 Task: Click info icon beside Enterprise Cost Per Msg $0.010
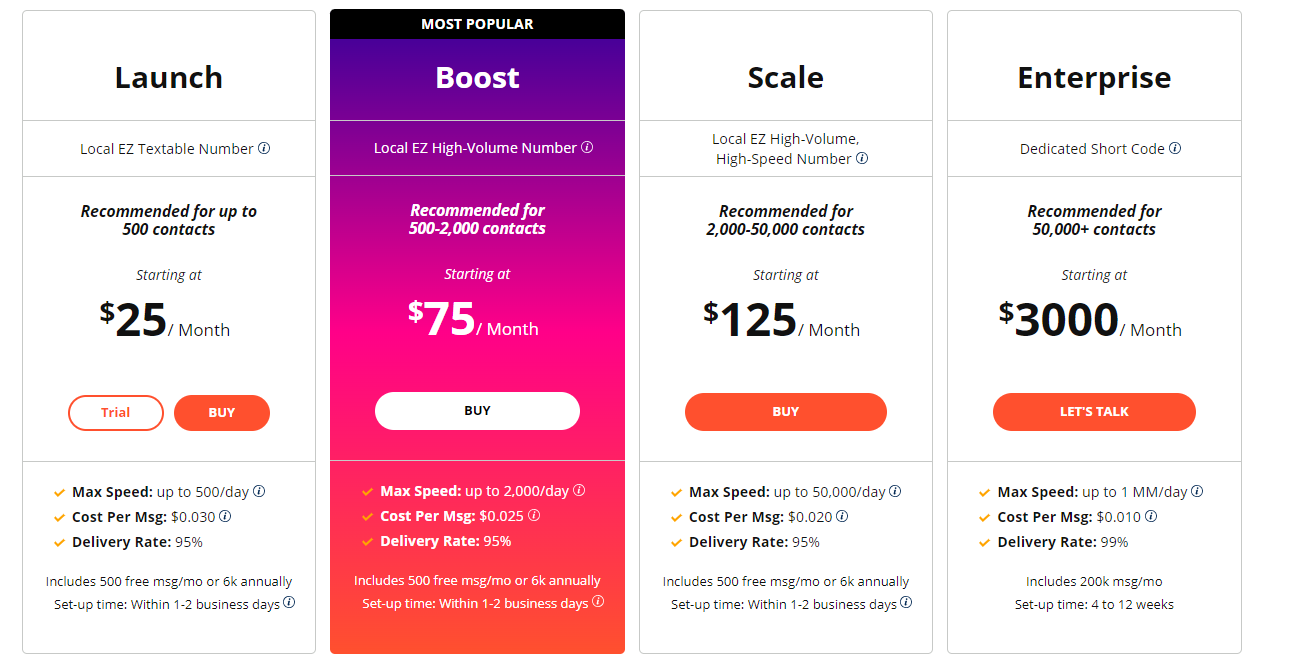1151,516
